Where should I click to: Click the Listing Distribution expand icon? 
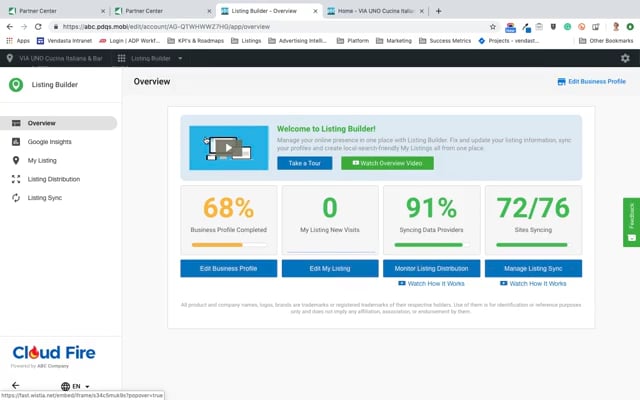[x=16, y=179]
